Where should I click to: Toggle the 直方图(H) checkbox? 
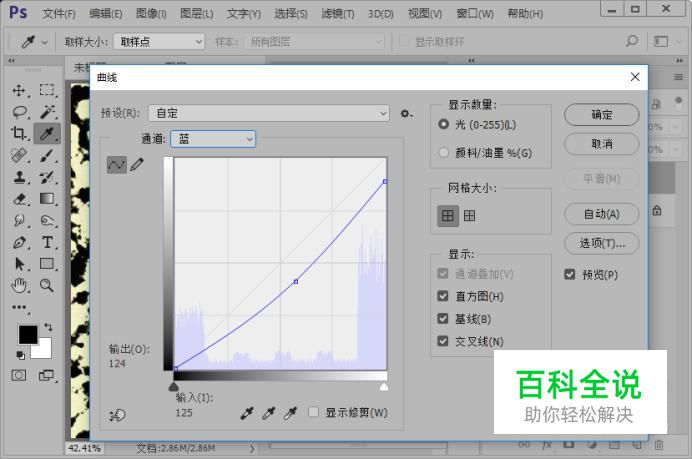[x=443, y=296]
